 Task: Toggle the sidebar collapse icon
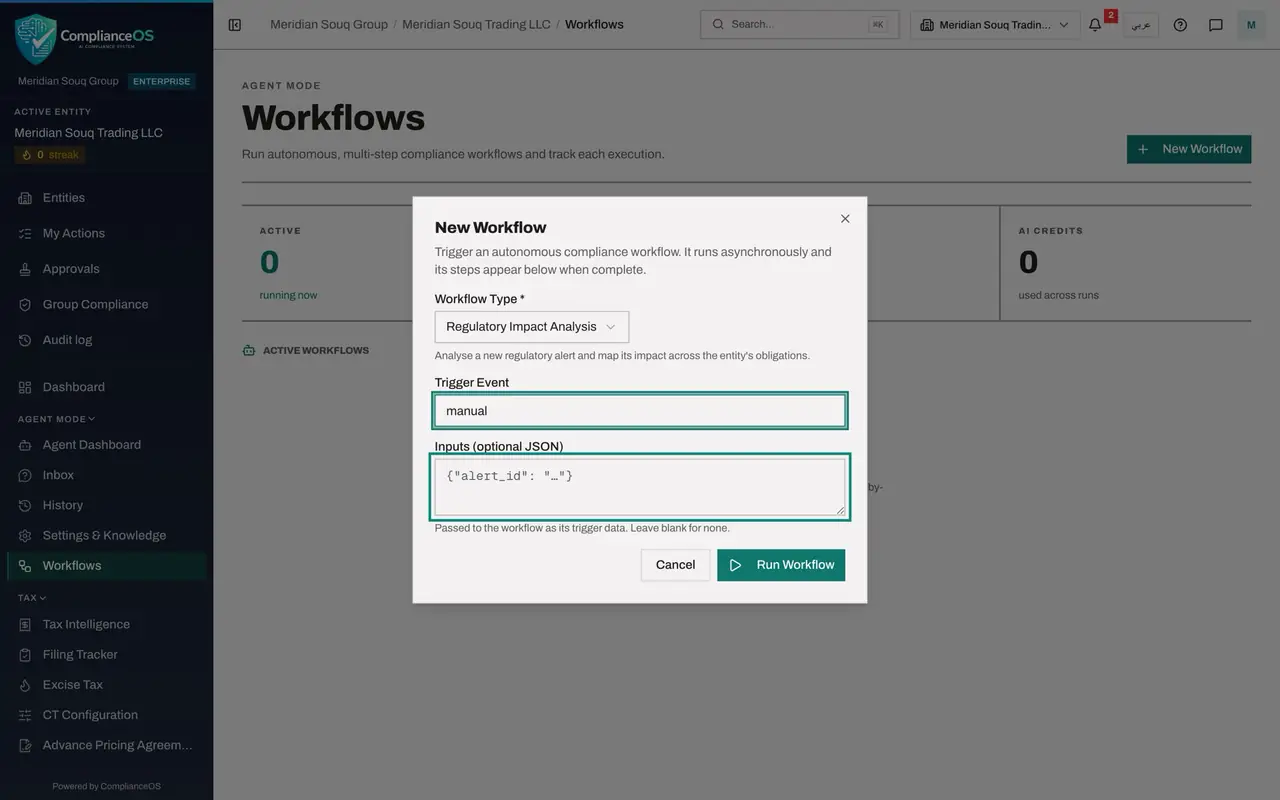235,25
